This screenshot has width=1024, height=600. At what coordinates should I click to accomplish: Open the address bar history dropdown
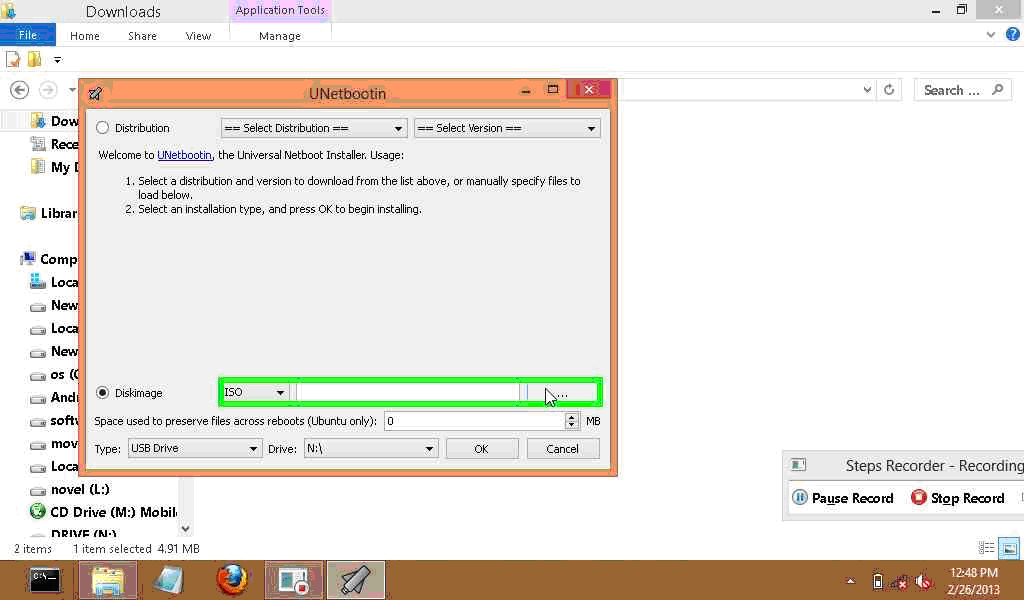click(x=867, y=89)
